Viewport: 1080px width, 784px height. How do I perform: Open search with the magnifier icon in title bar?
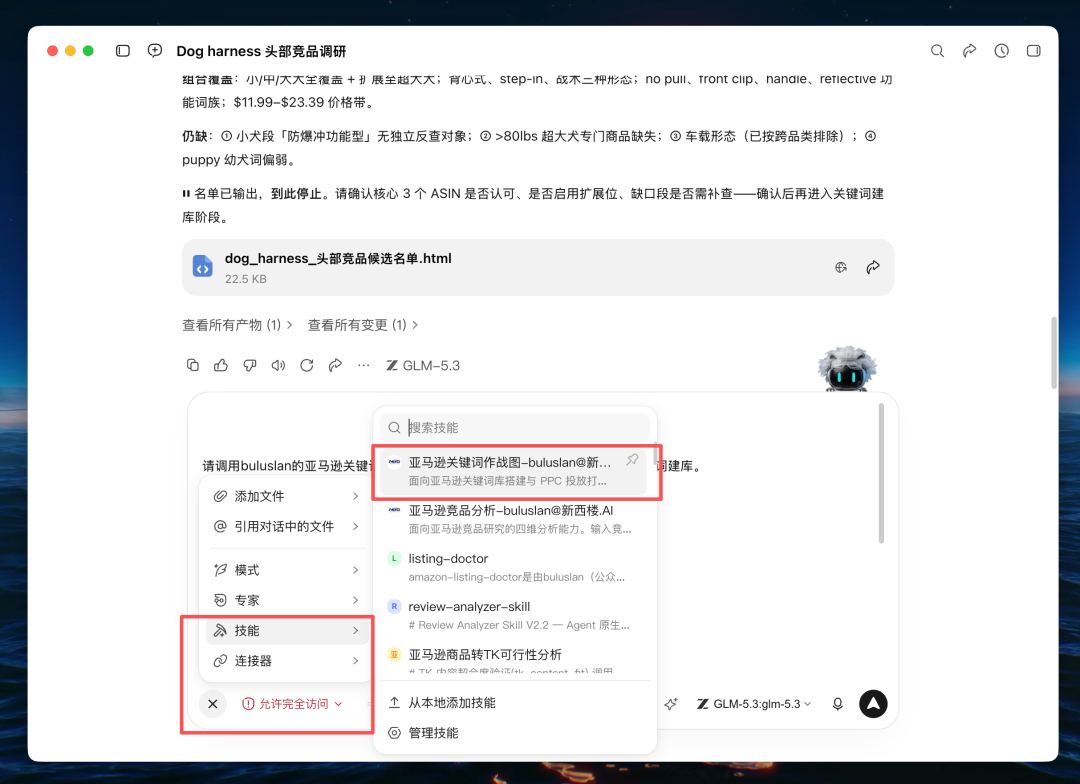(x=937, y=51)
